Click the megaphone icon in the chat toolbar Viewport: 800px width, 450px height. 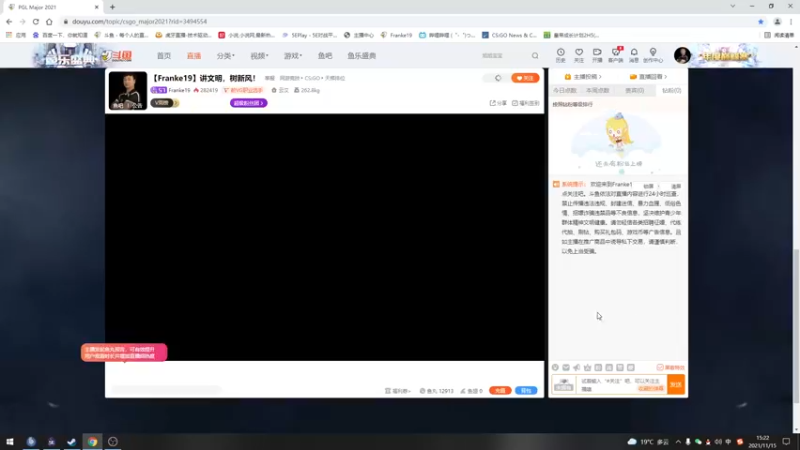[577, 367]
